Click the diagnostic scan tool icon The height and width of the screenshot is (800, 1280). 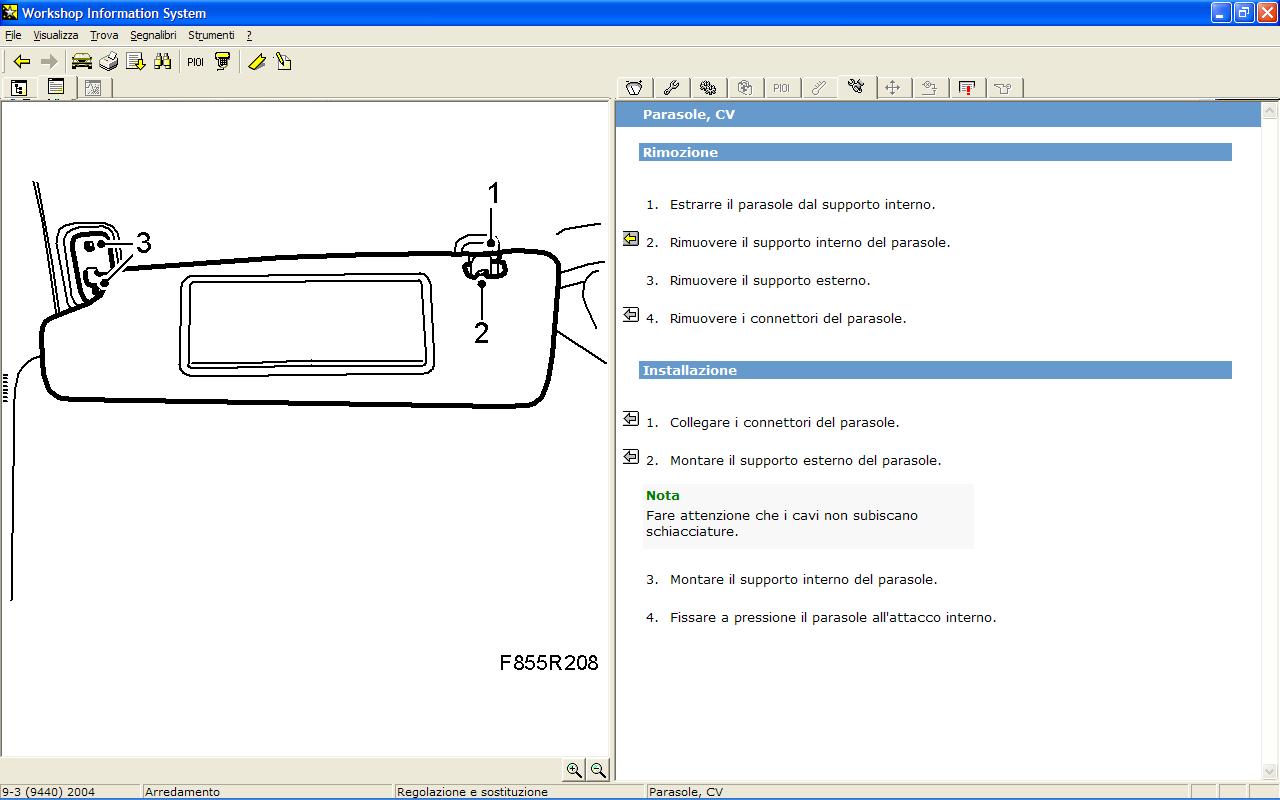223,62
